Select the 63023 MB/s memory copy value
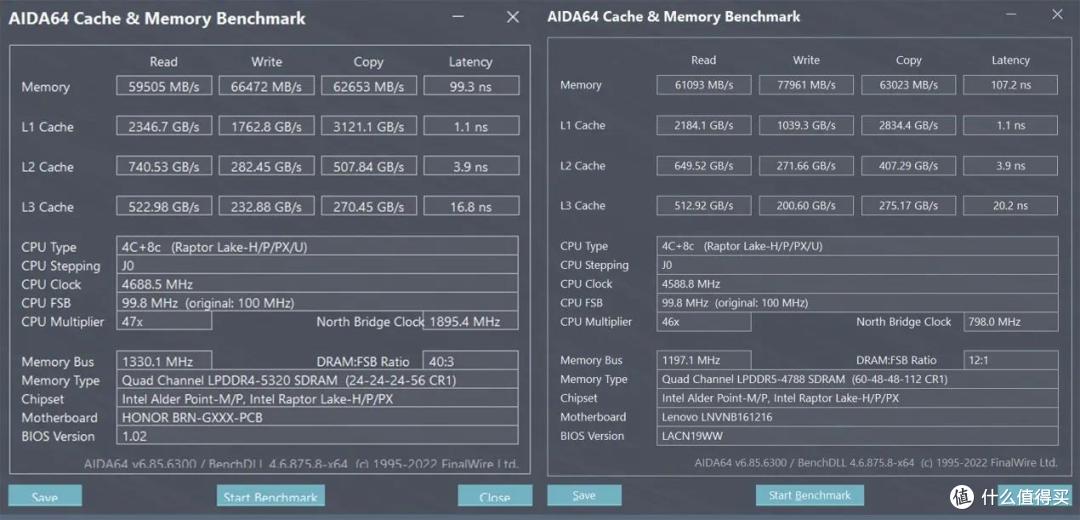This screenshot has height=520, width=1080. coord(908,85)
